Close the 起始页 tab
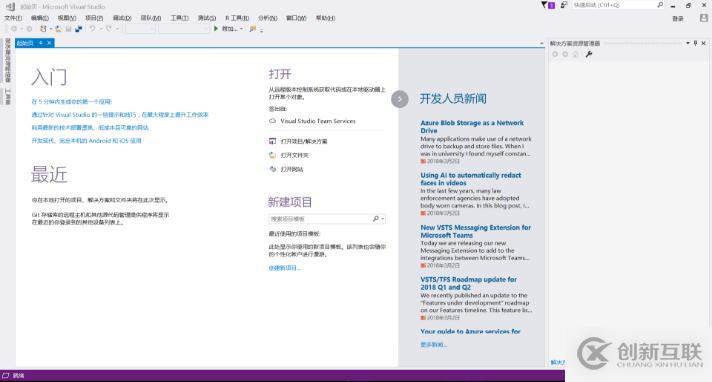The height and width of the screenshot is (382, 712). [x=49, y=43]
